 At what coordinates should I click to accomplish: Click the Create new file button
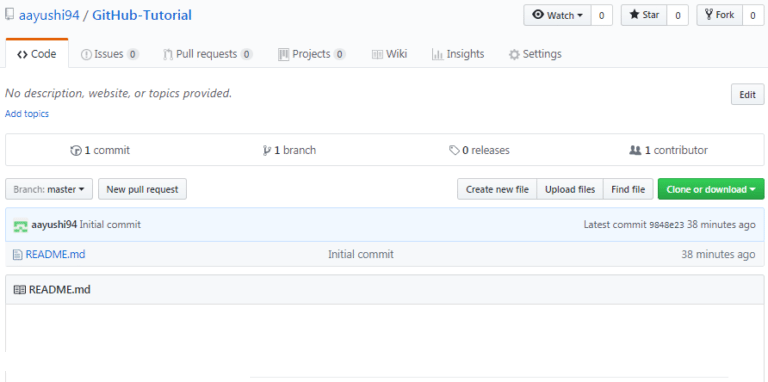click(497, 189)
